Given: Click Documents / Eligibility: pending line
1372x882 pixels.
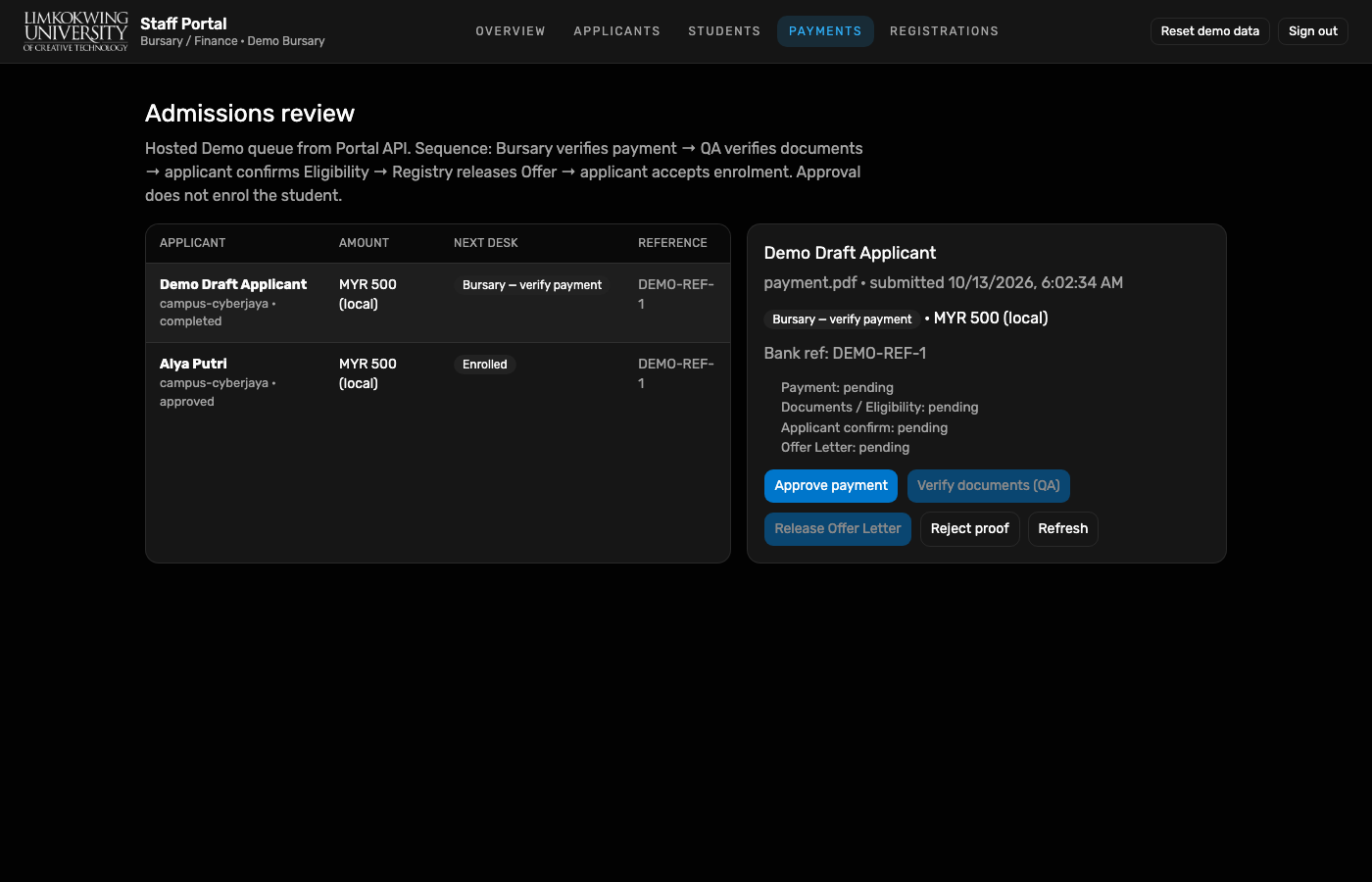Looking at the screenshot, I should 880,407.
